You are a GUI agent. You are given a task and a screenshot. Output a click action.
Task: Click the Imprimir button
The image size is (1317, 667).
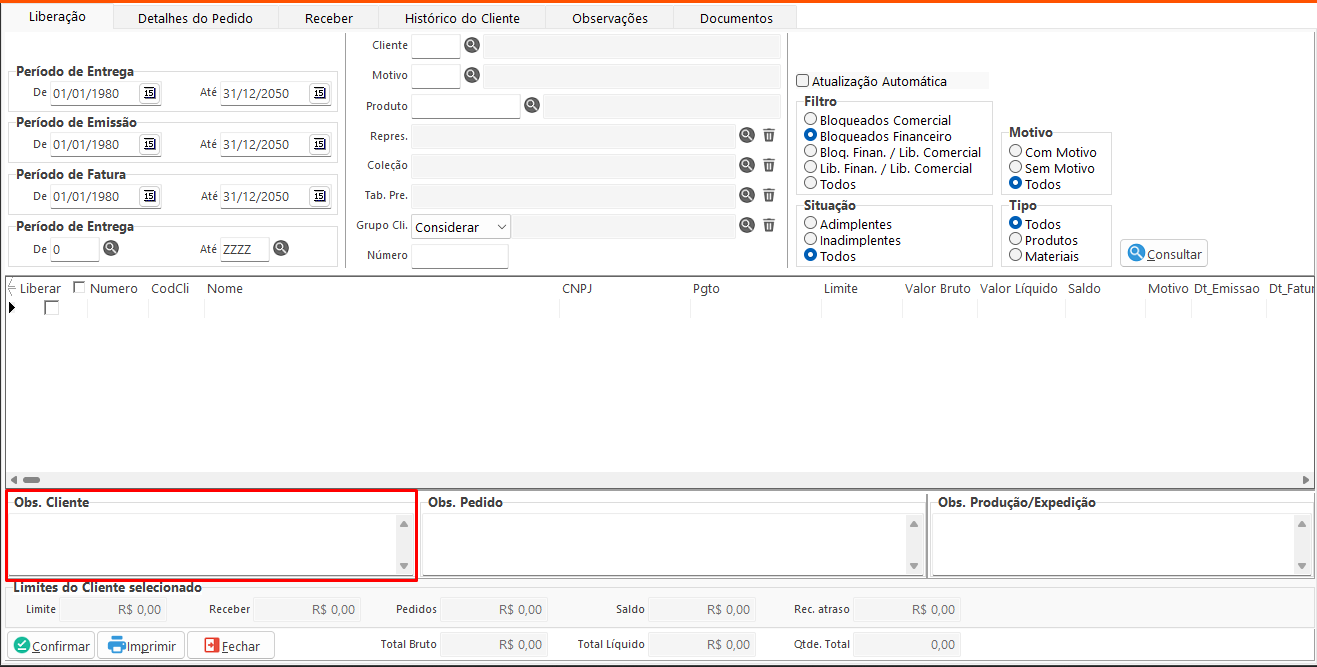[x=142, y=646]
